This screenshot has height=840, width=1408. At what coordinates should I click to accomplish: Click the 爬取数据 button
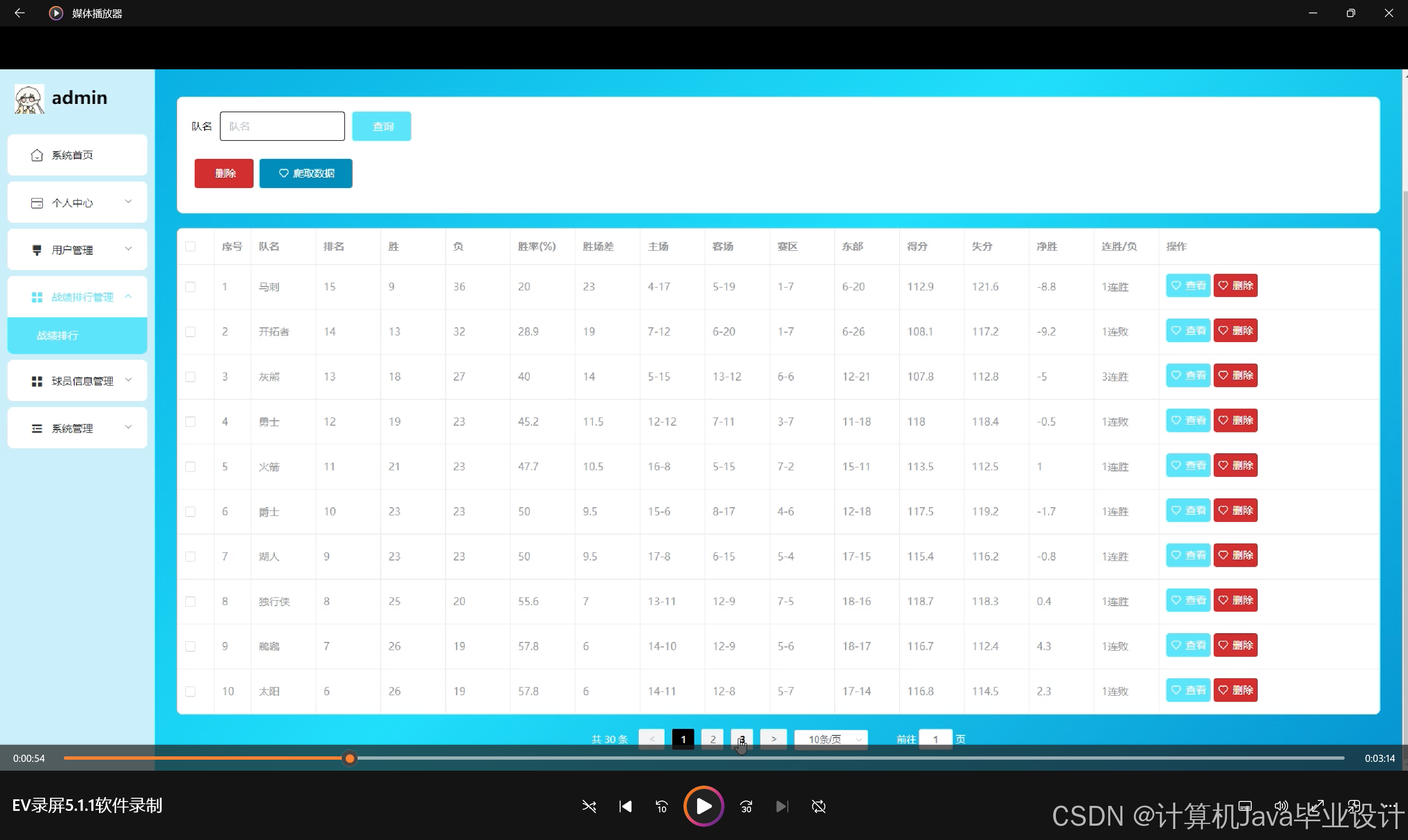(306, 173)
